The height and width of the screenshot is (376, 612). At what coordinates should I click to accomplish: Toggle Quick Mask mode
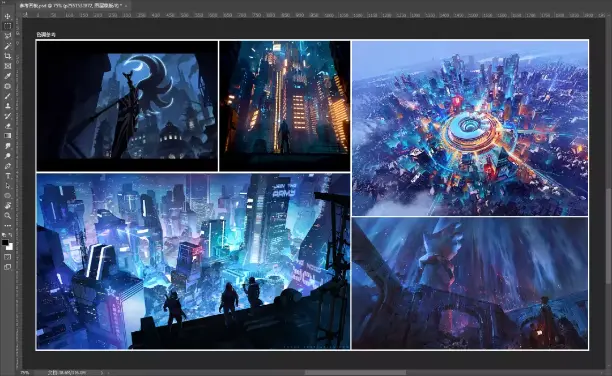point(7,257)
